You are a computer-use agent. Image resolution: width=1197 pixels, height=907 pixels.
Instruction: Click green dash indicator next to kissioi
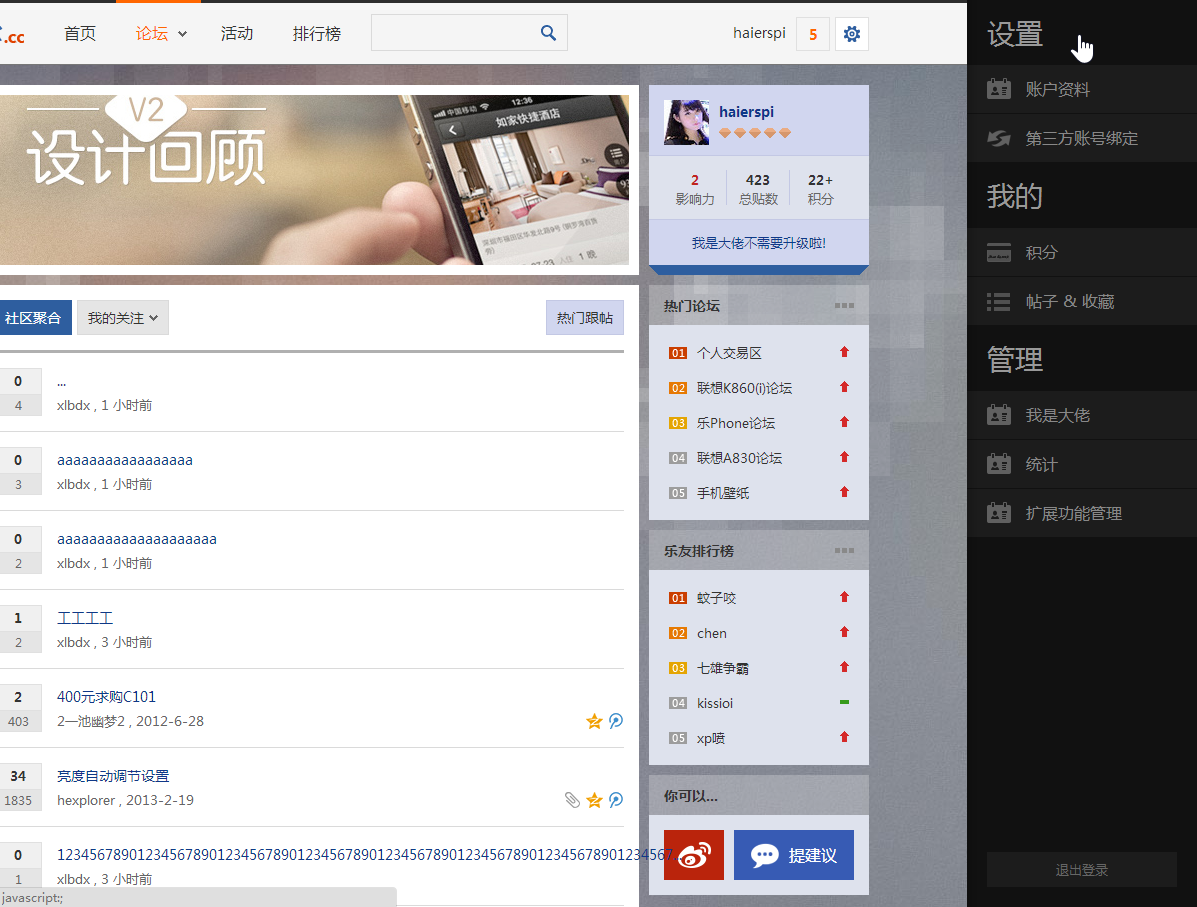pos(844,702)
